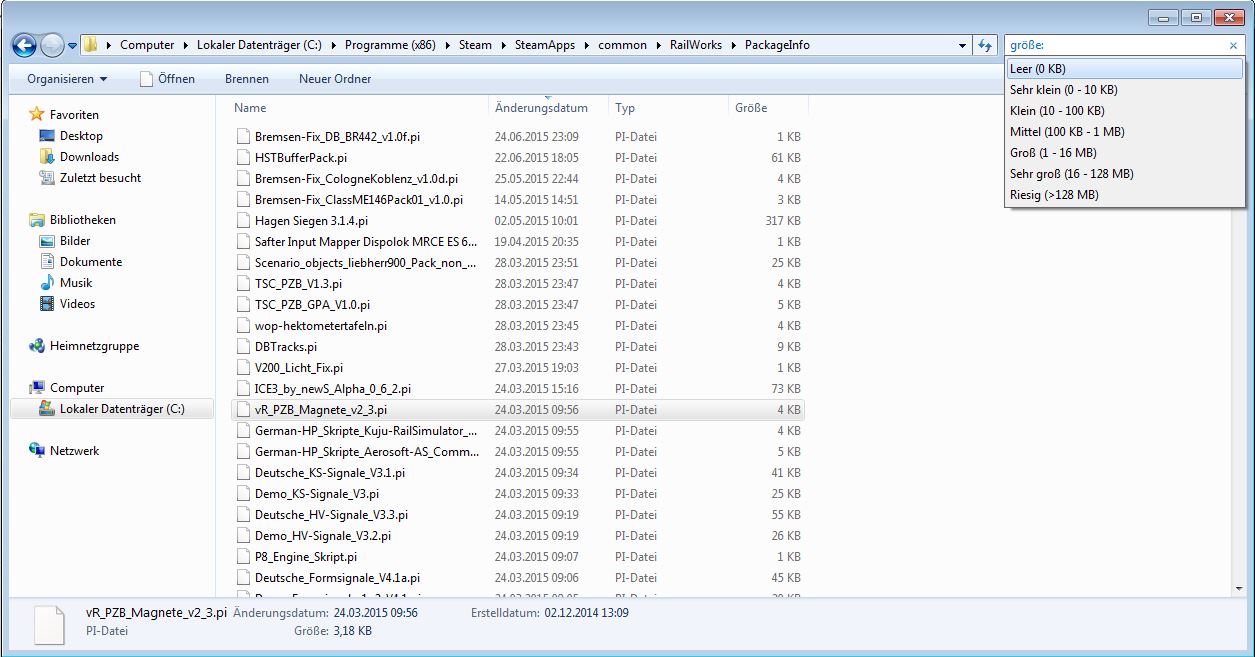Go back using the Back arrow button
Image resolution: width=1255 pixels, height=657 pixels.
coord(24,45)
